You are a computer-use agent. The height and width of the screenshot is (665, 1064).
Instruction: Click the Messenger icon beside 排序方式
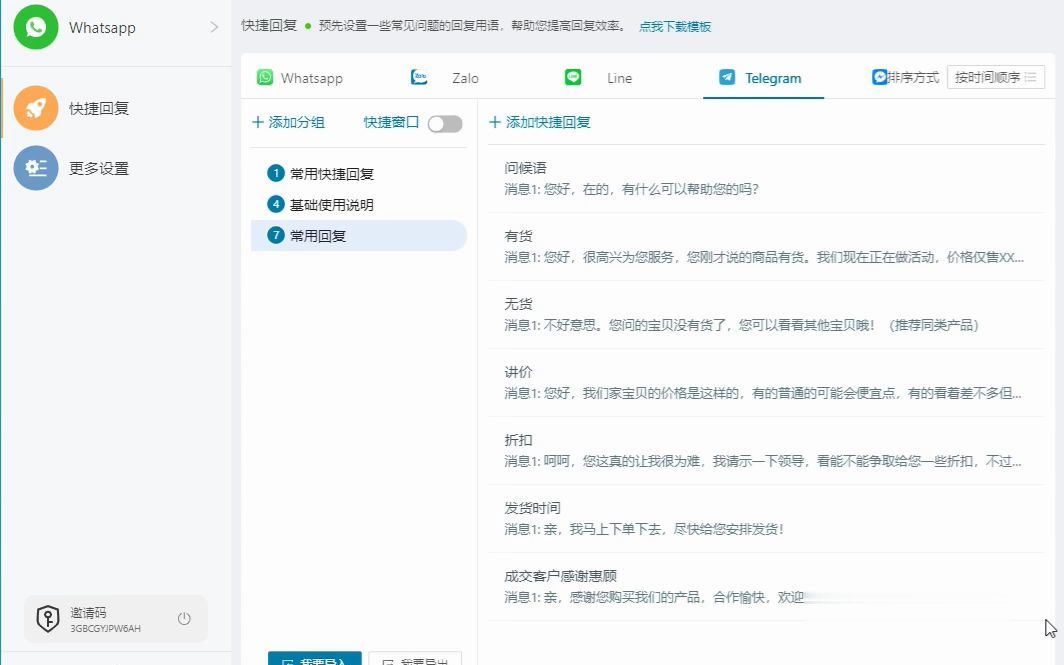tap(879, 76)
